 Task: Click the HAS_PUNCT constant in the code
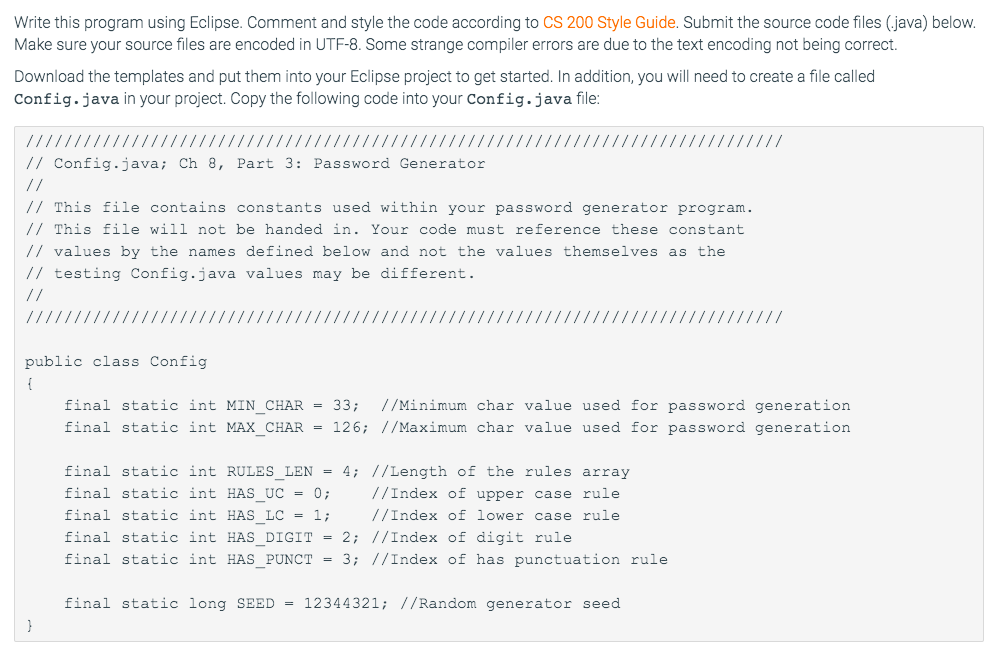coord(270,559)
